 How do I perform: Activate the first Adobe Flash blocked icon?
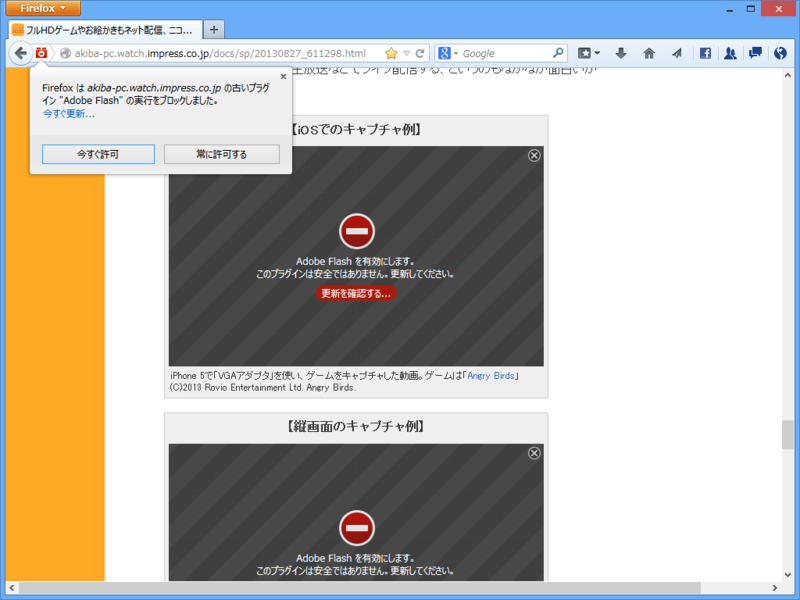pyautogui.click(x=357, y=231)
